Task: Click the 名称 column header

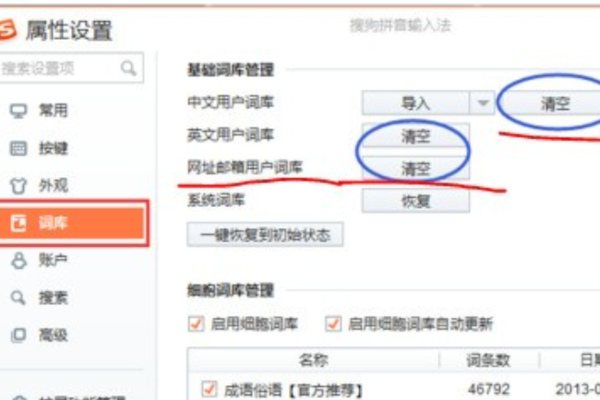Action: tap(313, 360)
